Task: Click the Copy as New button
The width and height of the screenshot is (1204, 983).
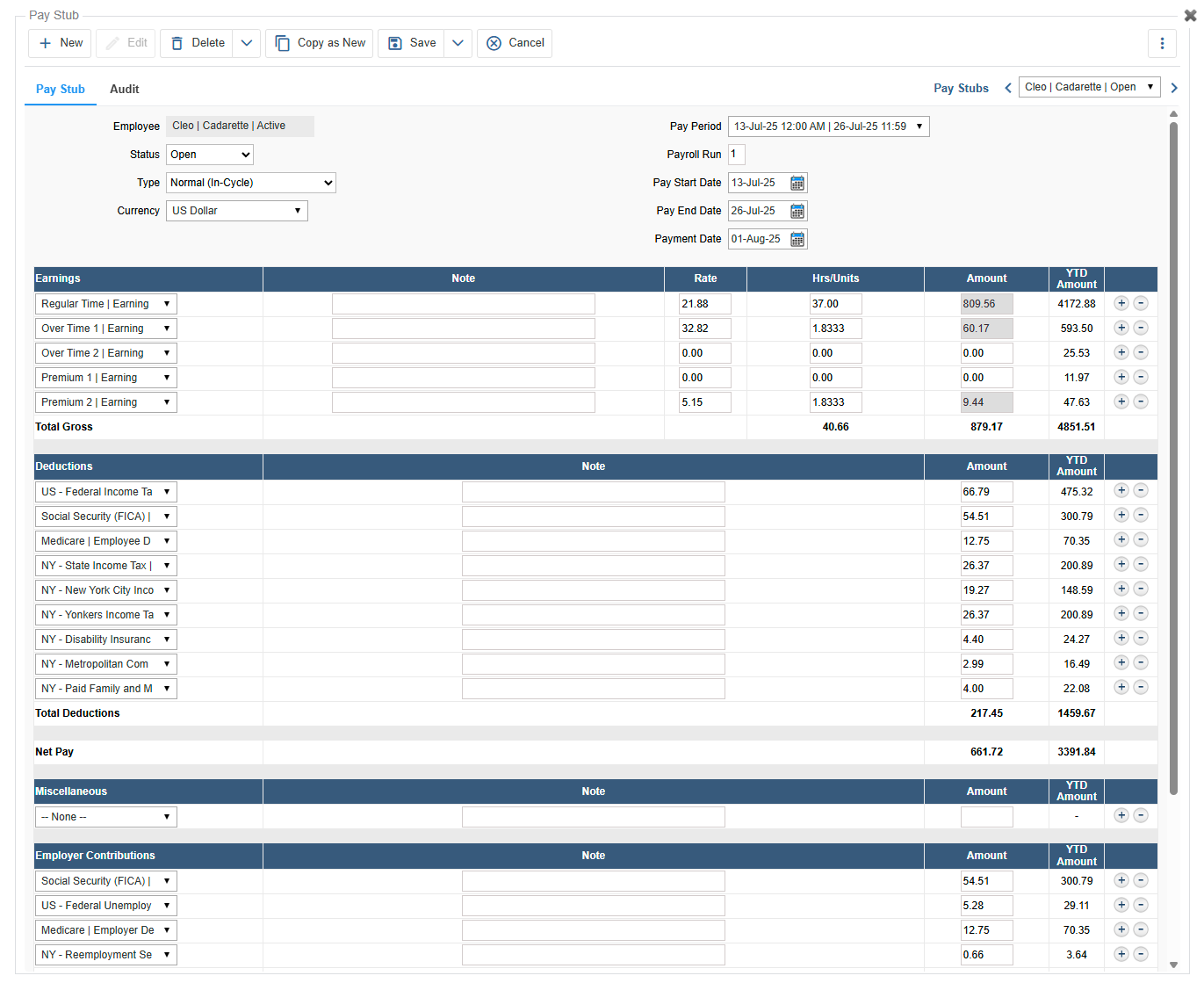Action: point(319,43)
